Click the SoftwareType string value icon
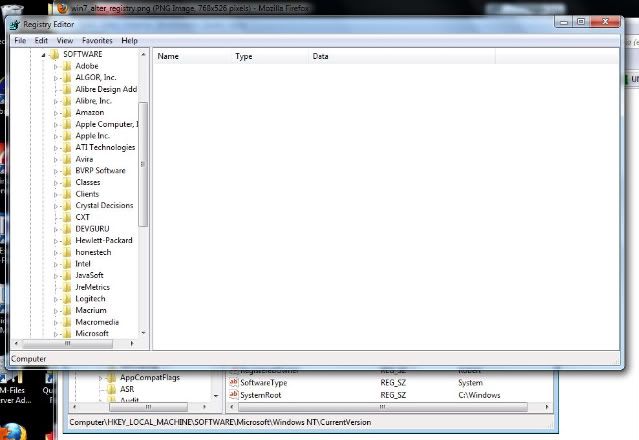The width and height of the screenshot is (639, 440). (234, 383)
